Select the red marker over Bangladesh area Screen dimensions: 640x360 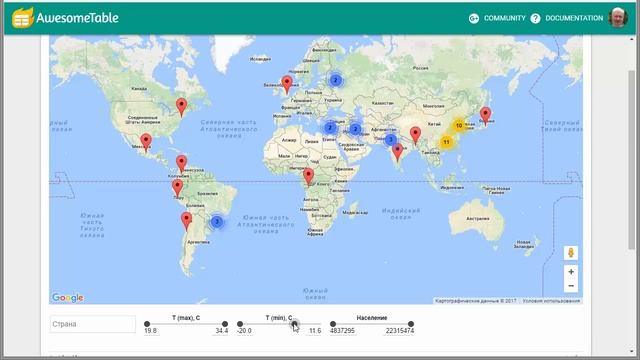(415, 136)
